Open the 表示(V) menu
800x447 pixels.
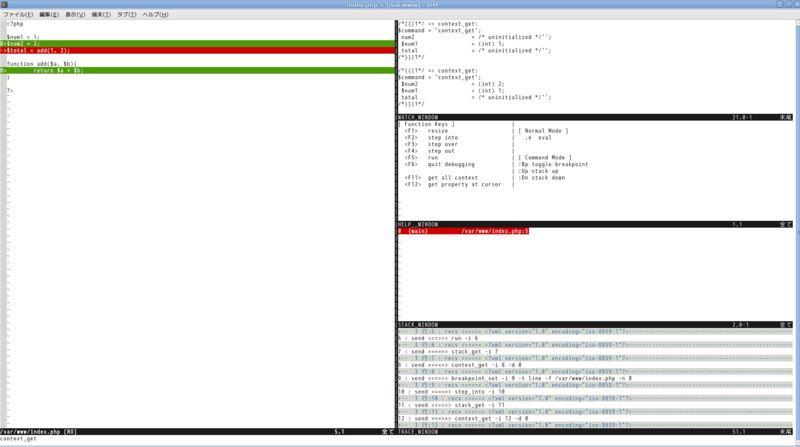75,15
